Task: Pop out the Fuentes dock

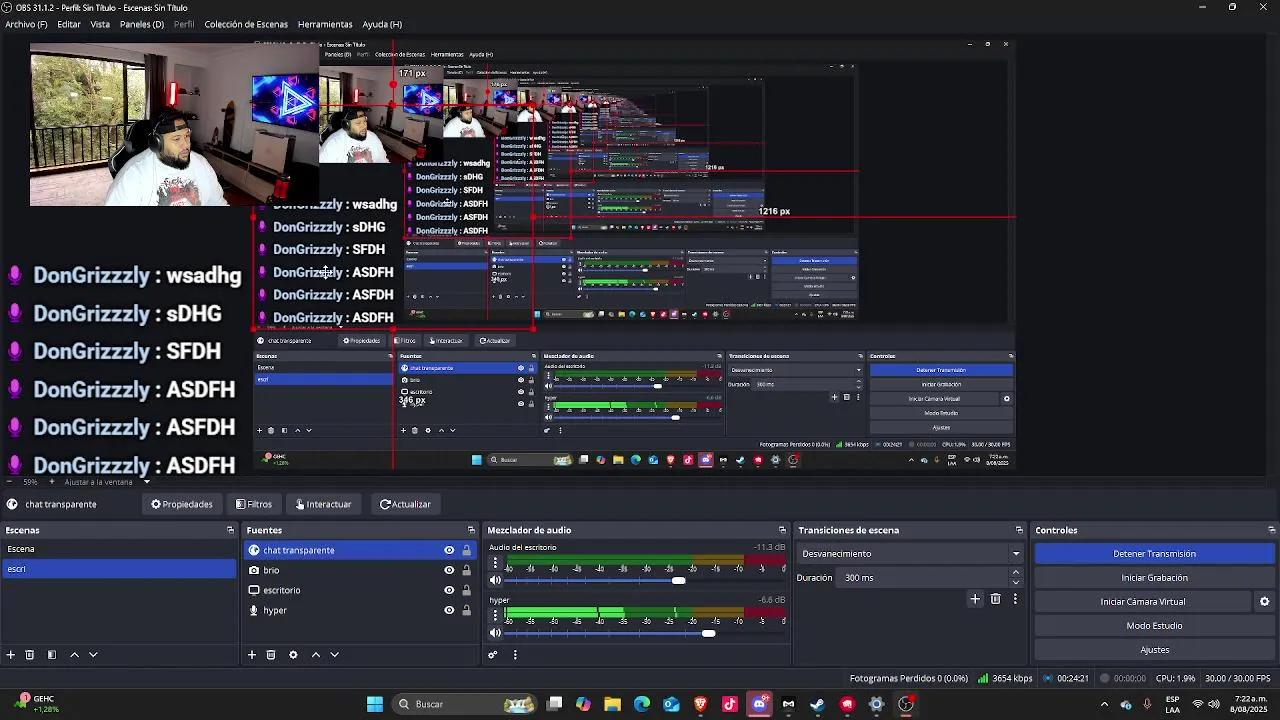Action: click(471, 530)
